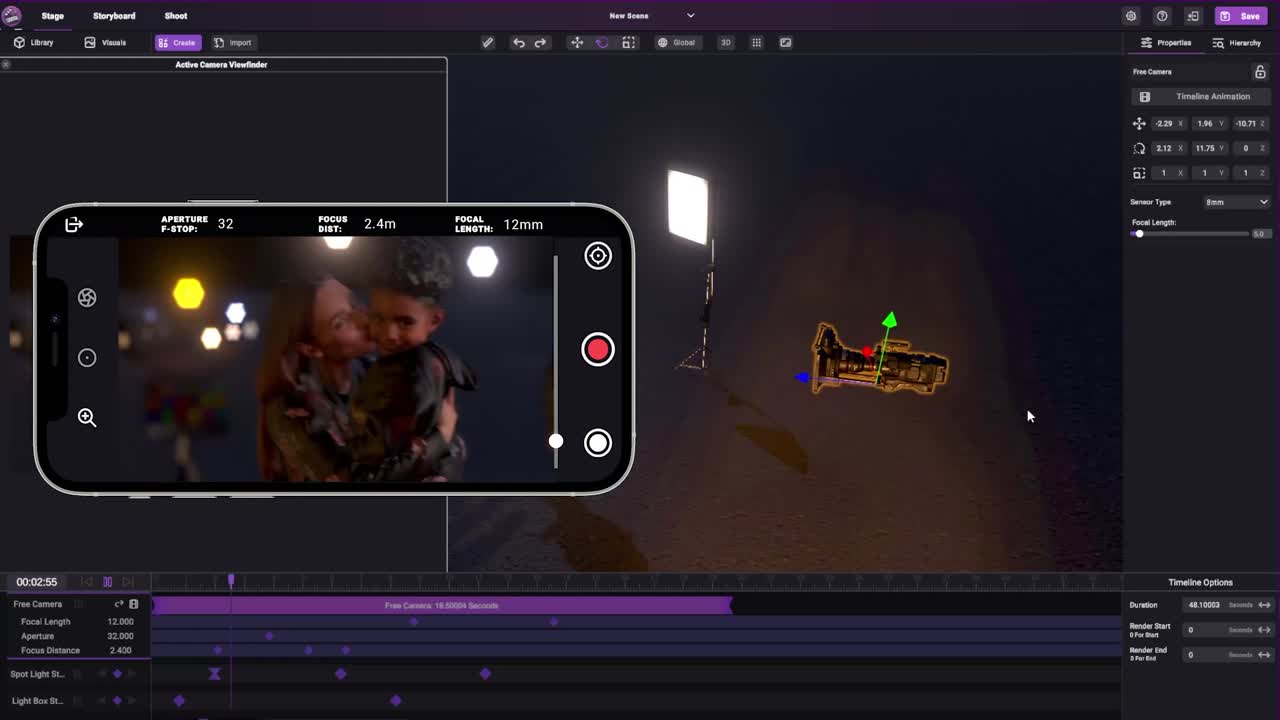Select the Move transform tool

coord(575,42)
